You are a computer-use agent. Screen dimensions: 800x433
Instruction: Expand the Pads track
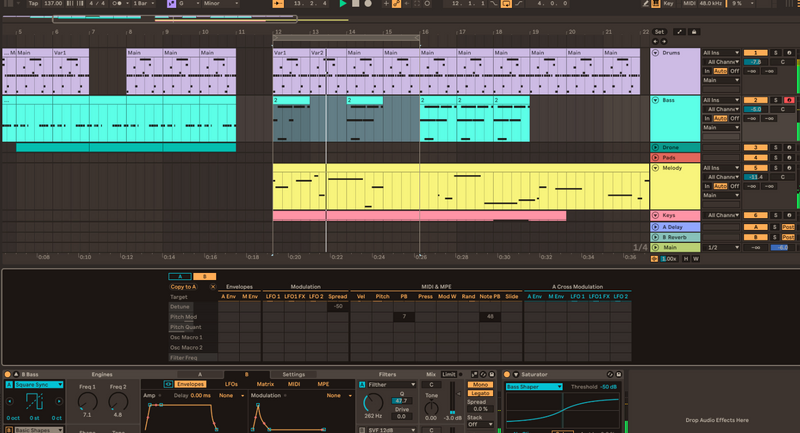656,158
